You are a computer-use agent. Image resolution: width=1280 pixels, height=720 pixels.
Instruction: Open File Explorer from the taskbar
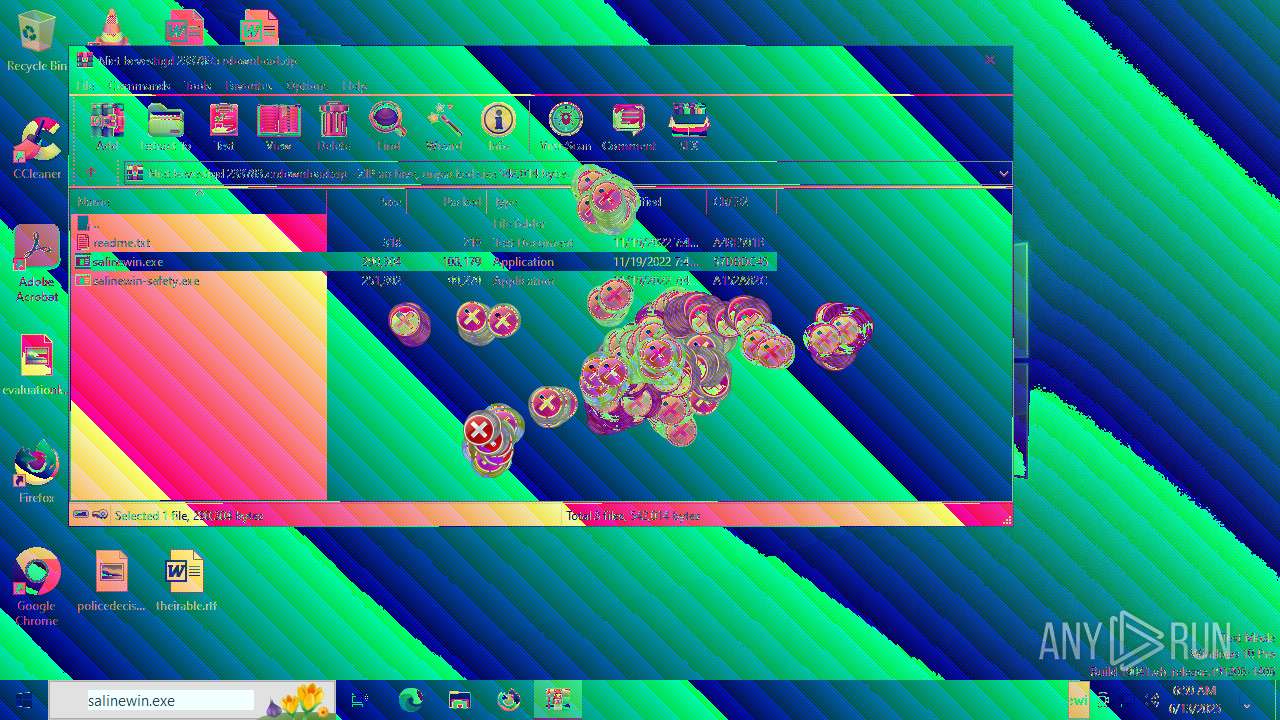coord(459,700)
